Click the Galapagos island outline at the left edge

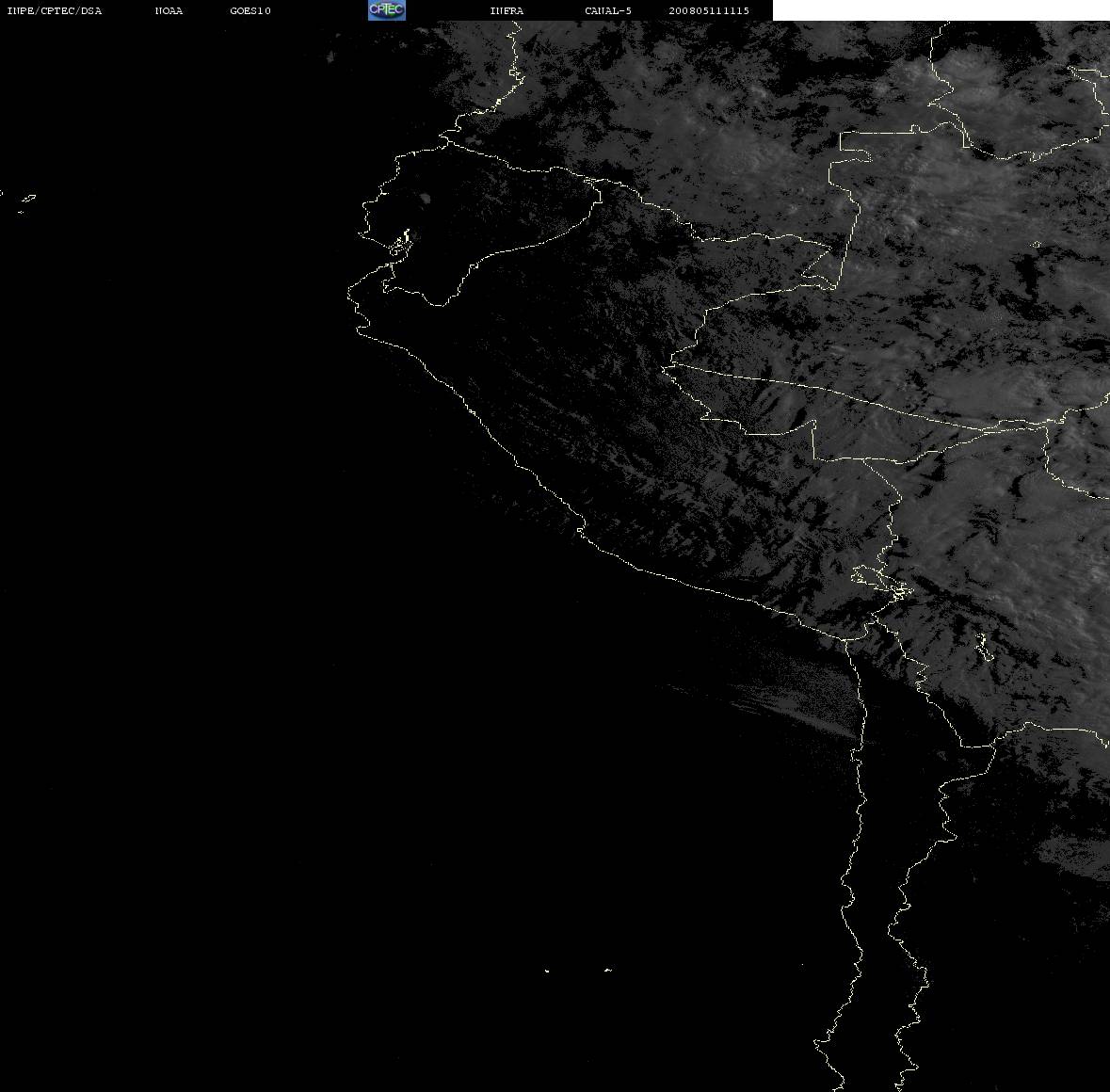(x=27, y=200)
